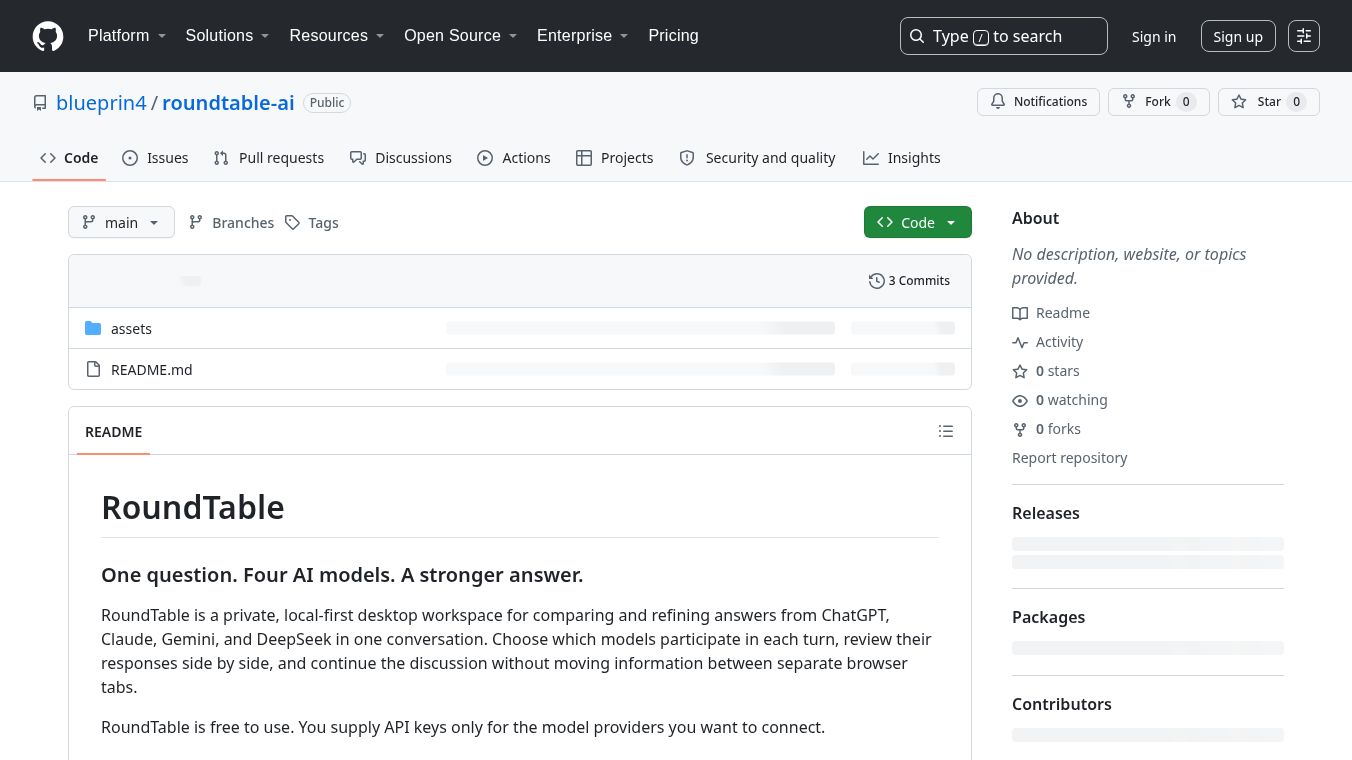
Task: Click the pulse icon beside Activity
Action: point(1020,342)
